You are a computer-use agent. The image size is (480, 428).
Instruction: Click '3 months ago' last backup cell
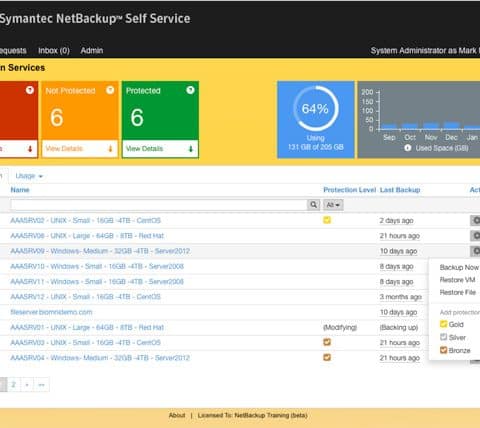[401, 297]
